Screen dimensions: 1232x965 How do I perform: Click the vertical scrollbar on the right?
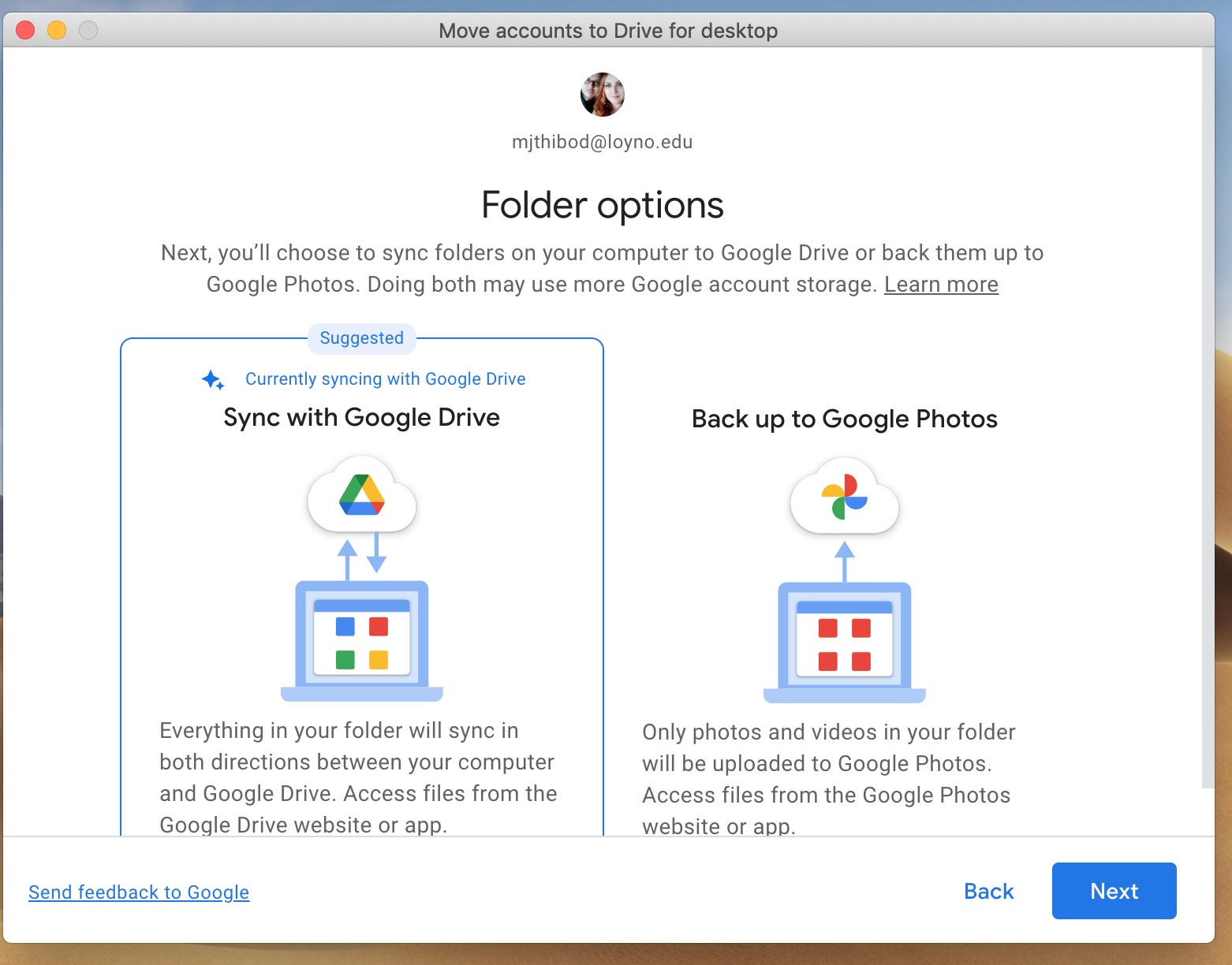click(x=1208, y=418)
